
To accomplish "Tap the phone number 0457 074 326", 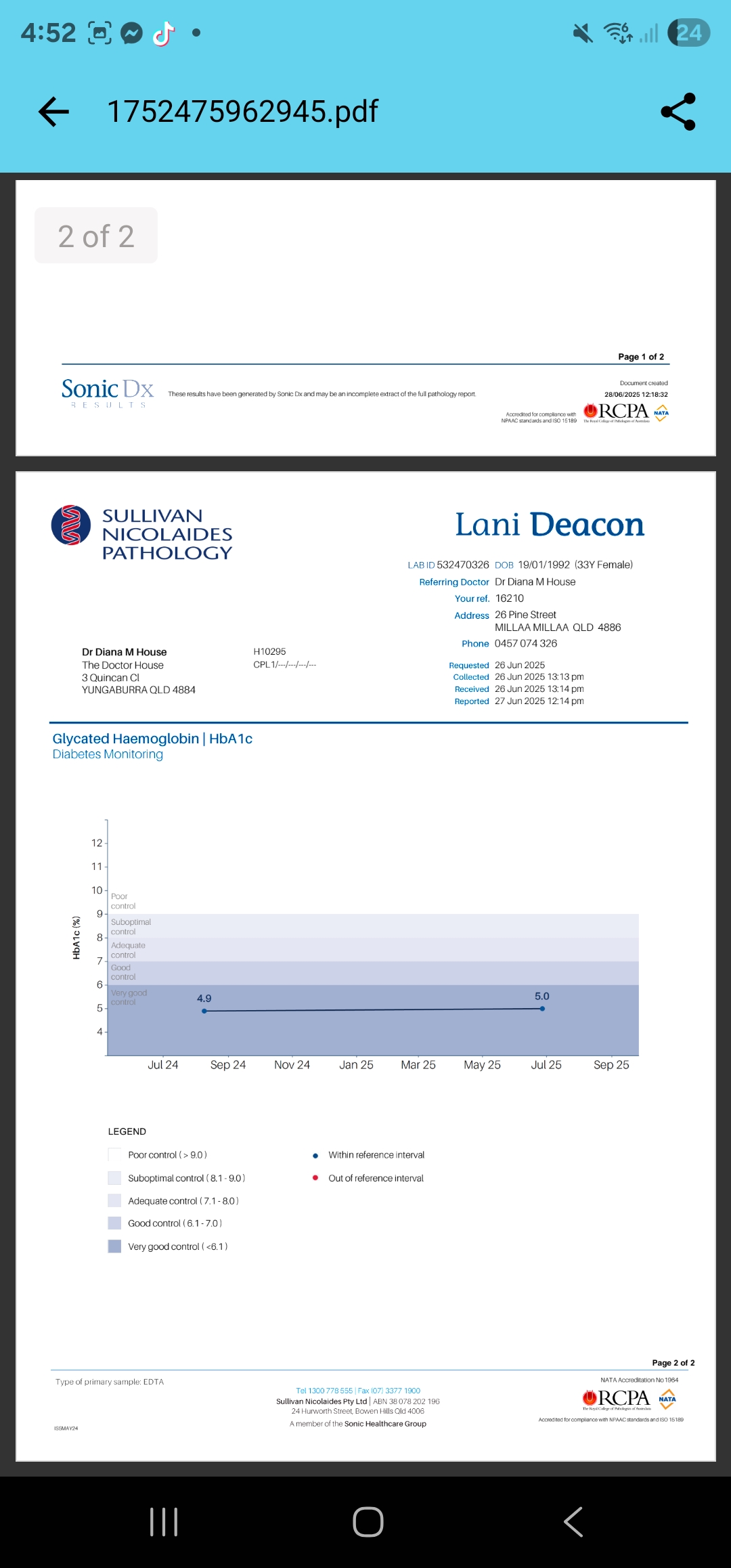I will [526, 644].
